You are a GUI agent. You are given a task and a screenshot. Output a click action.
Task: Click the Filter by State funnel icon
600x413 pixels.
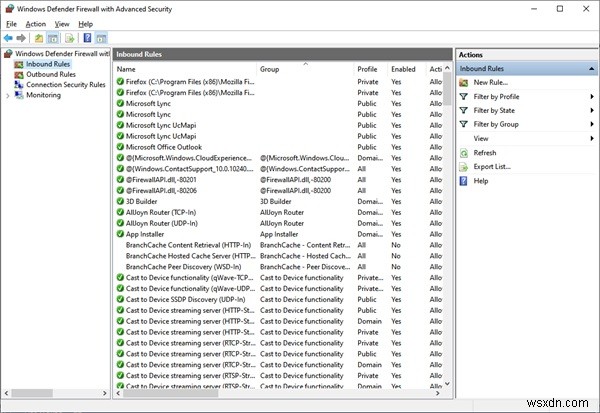[463, 110]
